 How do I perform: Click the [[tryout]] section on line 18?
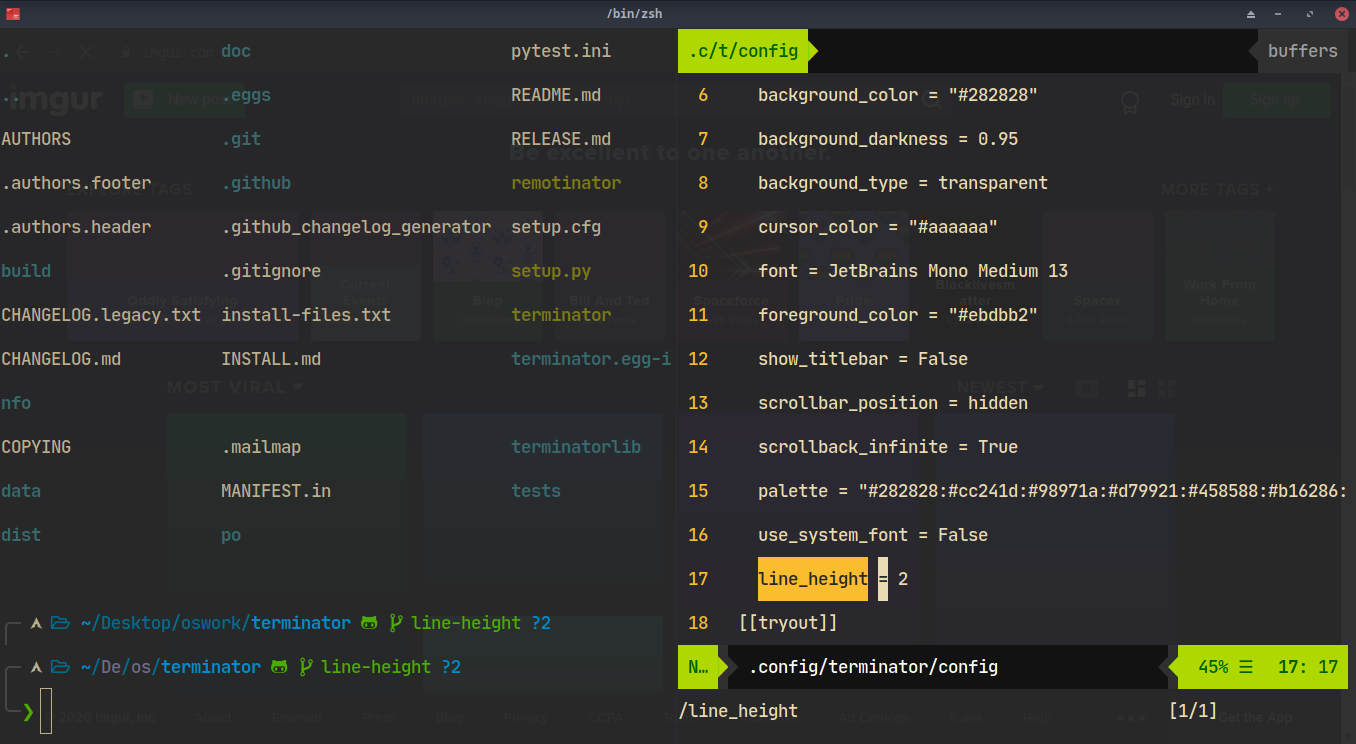click(x=788, y=623)
